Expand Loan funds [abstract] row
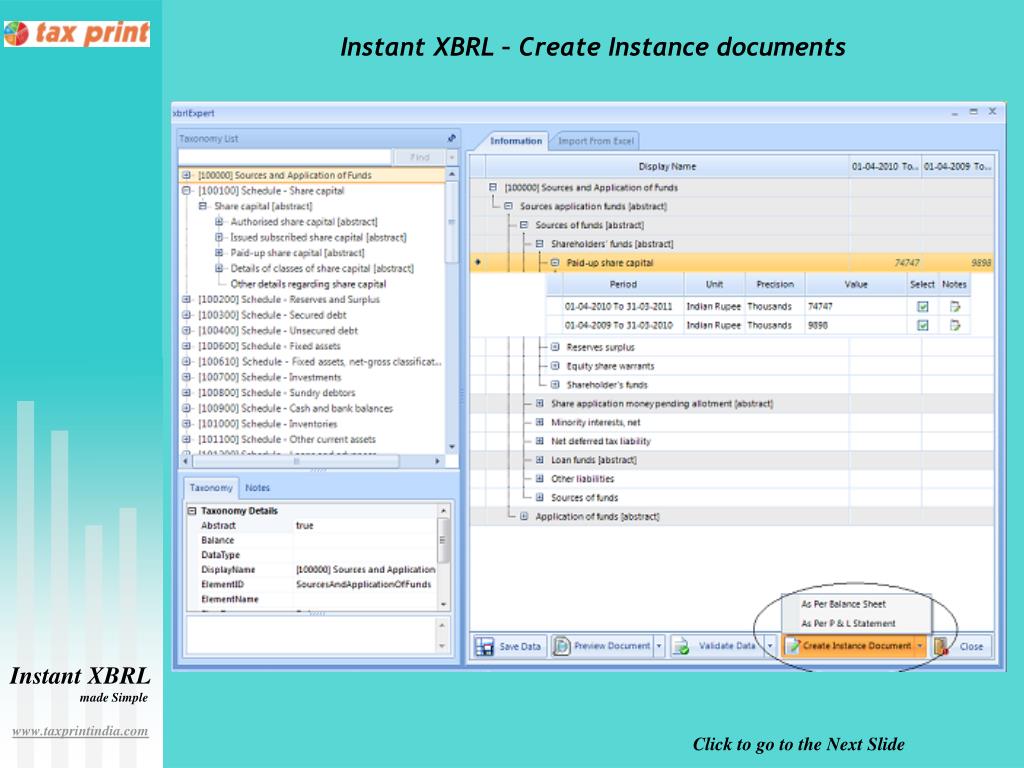1024x768 pixels. [539, 460]
